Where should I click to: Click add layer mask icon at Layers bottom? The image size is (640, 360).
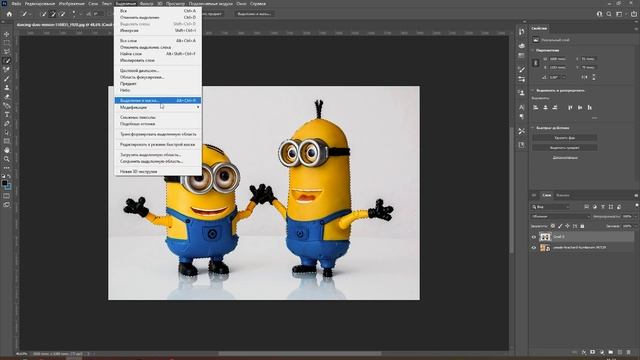pyautogui.click(x=592, y=352)
